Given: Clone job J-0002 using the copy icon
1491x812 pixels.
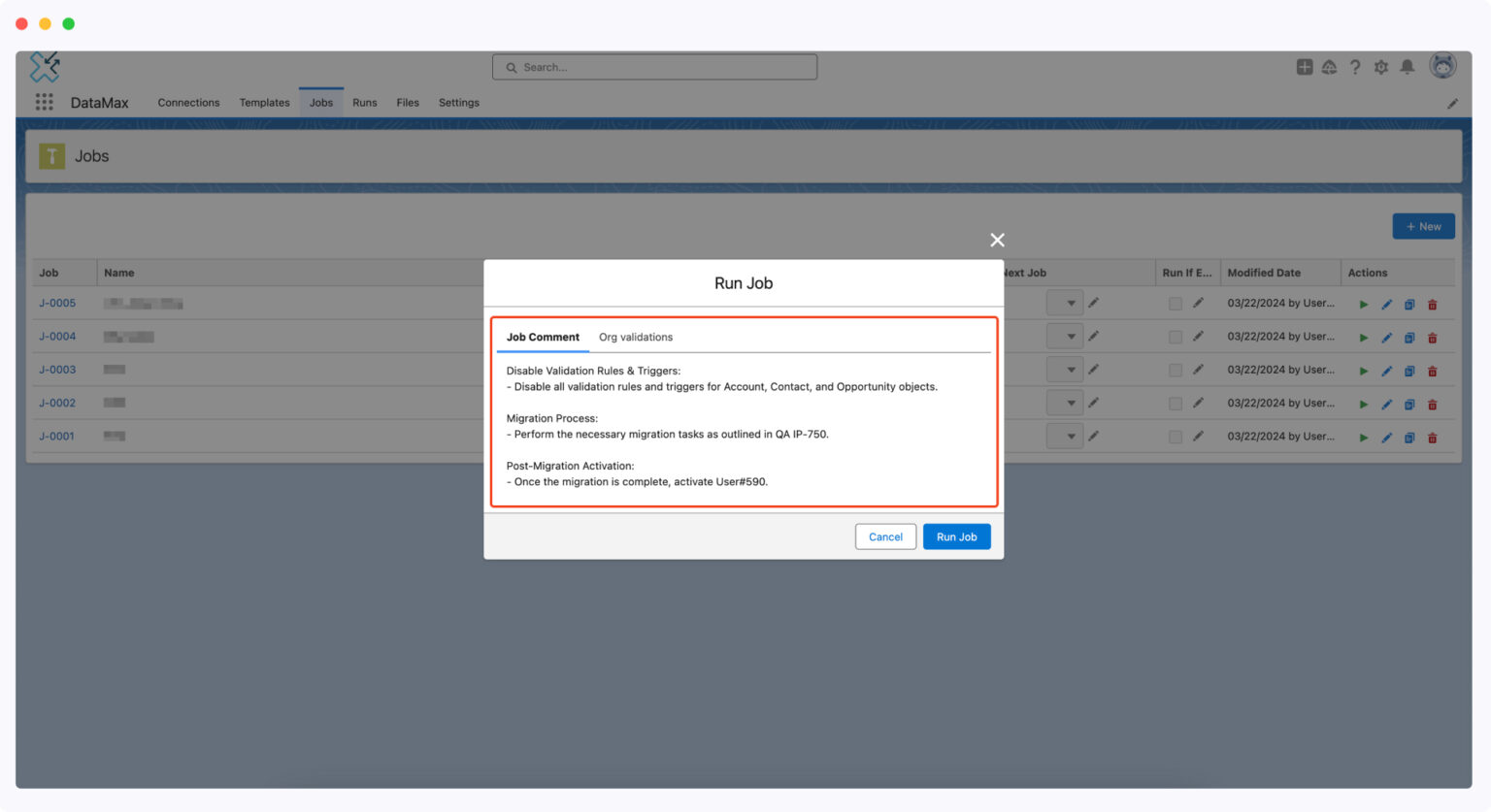Looking at the screenshot, I should click(x=1409, y=403).
